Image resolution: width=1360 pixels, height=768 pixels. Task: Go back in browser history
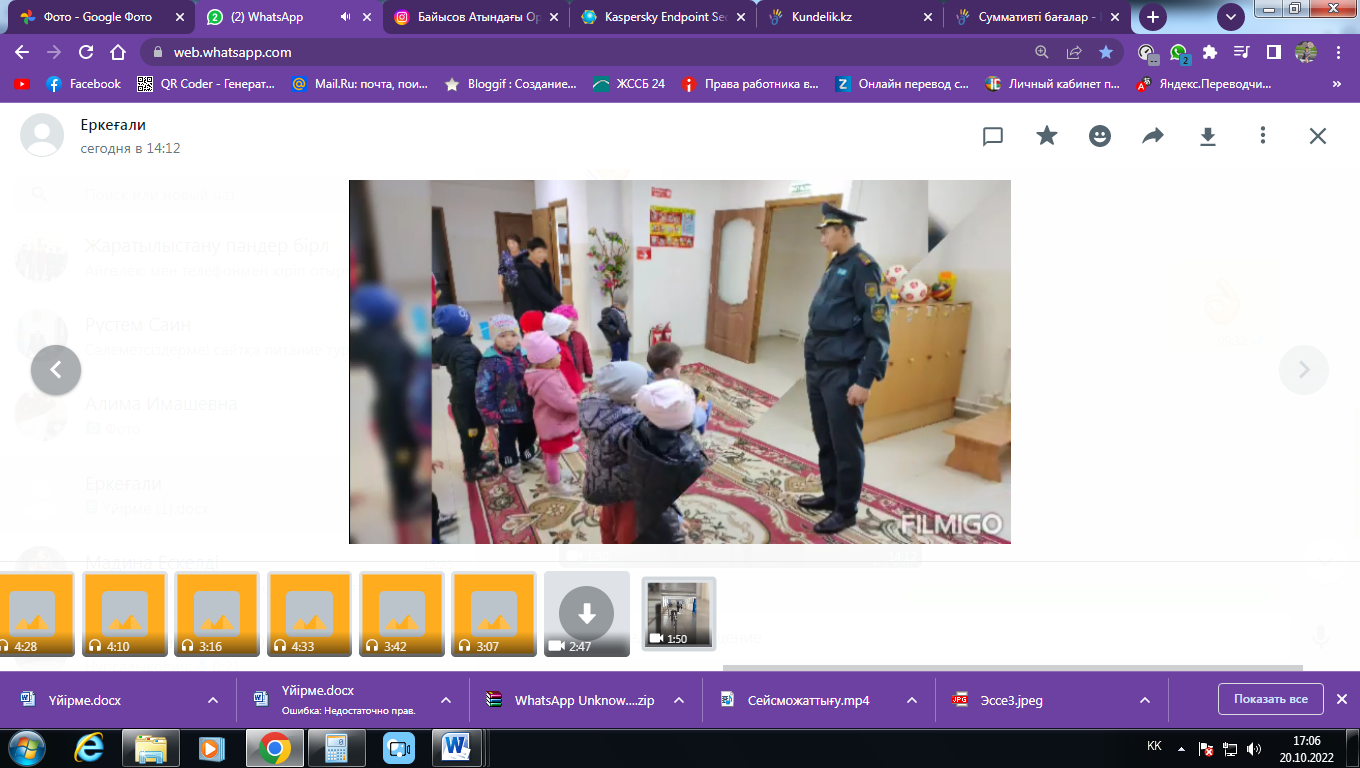tap(22, 52)
